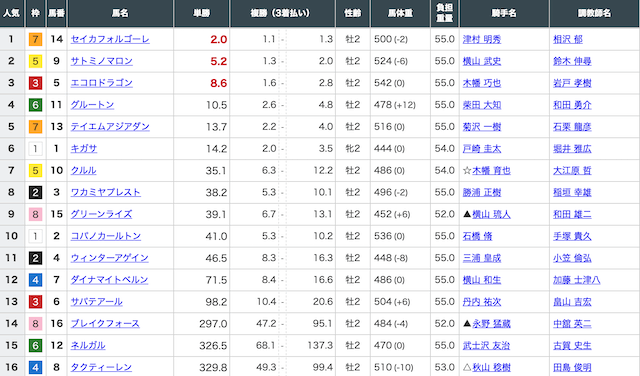Sort by 人気 column header
This screenshot has height=376, width=640.
coord(12,13)
